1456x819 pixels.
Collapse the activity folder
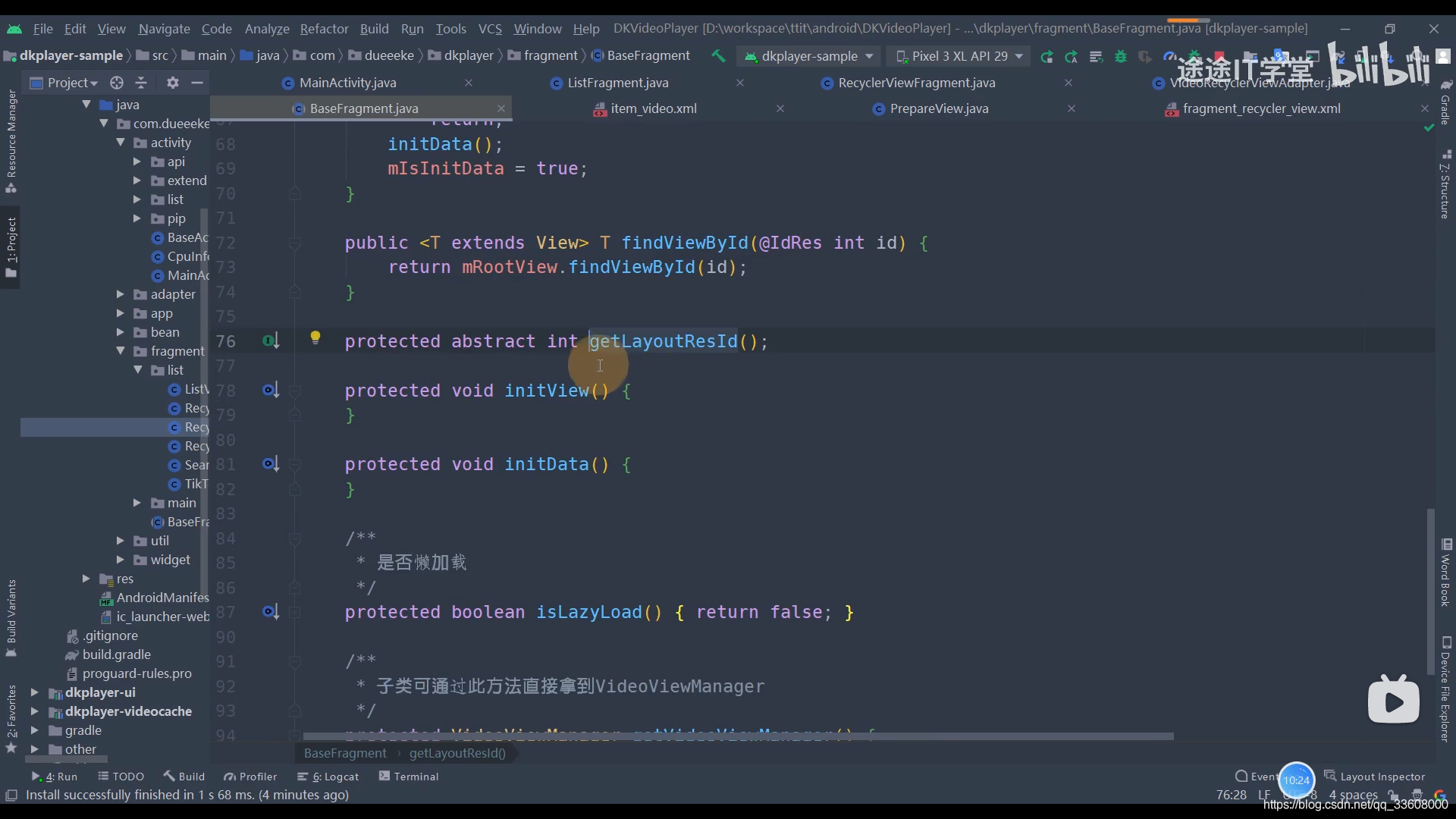[121, 143]
